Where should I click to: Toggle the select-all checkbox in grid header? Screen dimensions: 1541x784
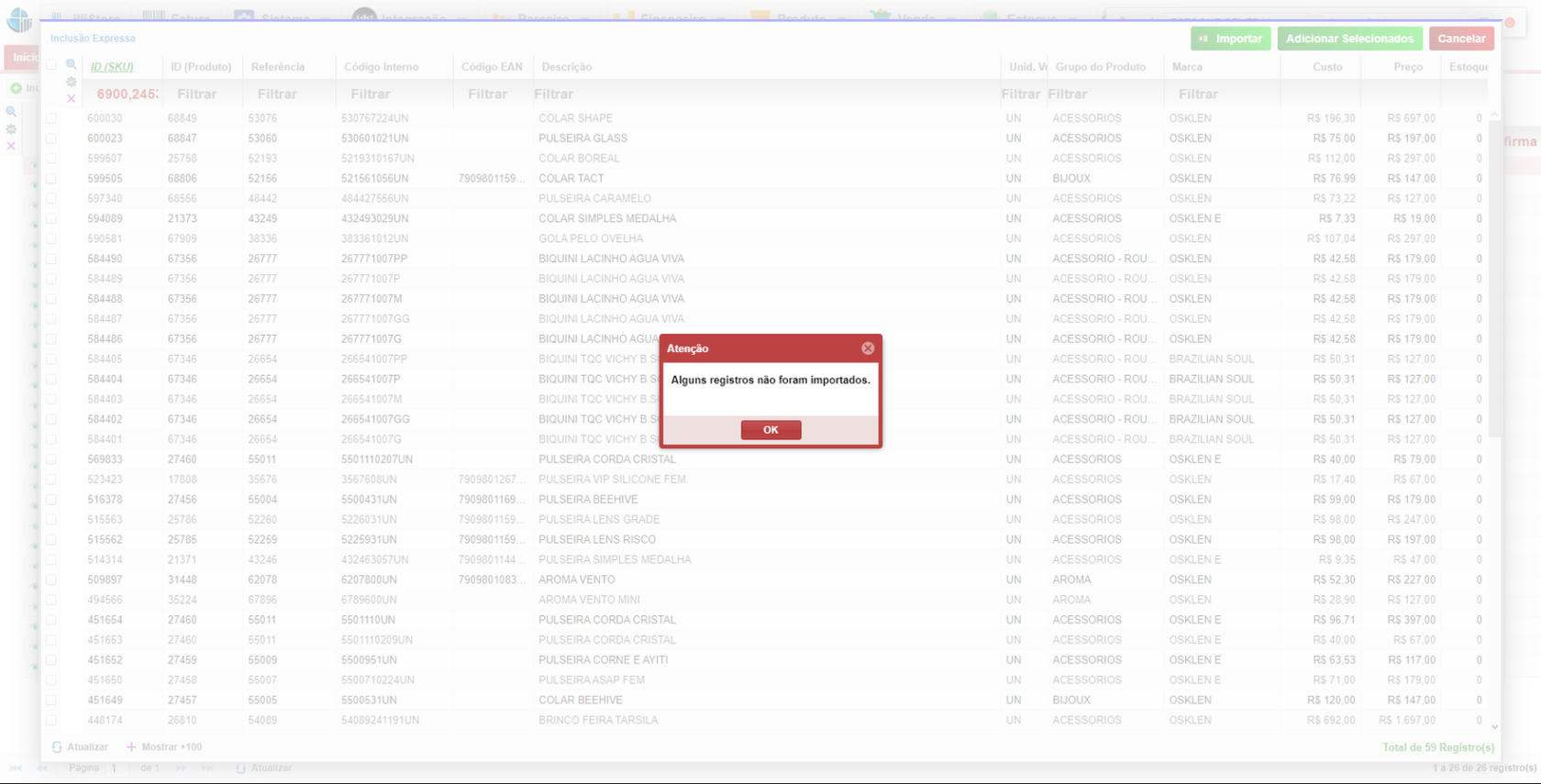tap(51, 65)
